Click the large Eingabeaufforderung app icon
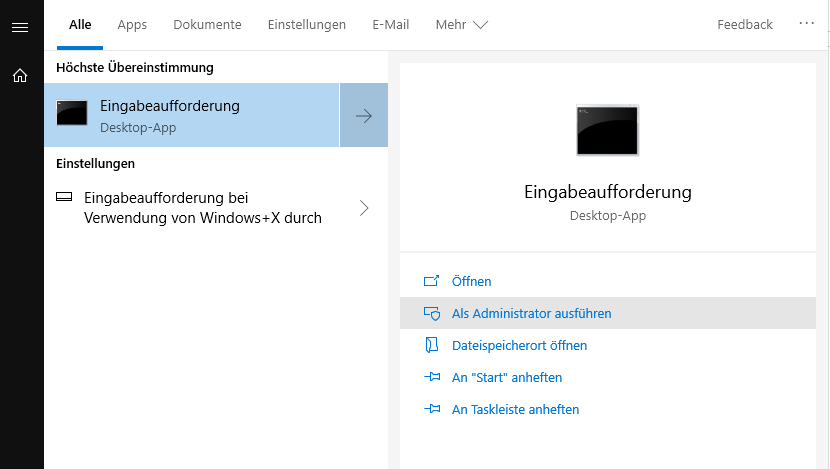 tap(607, 129)
